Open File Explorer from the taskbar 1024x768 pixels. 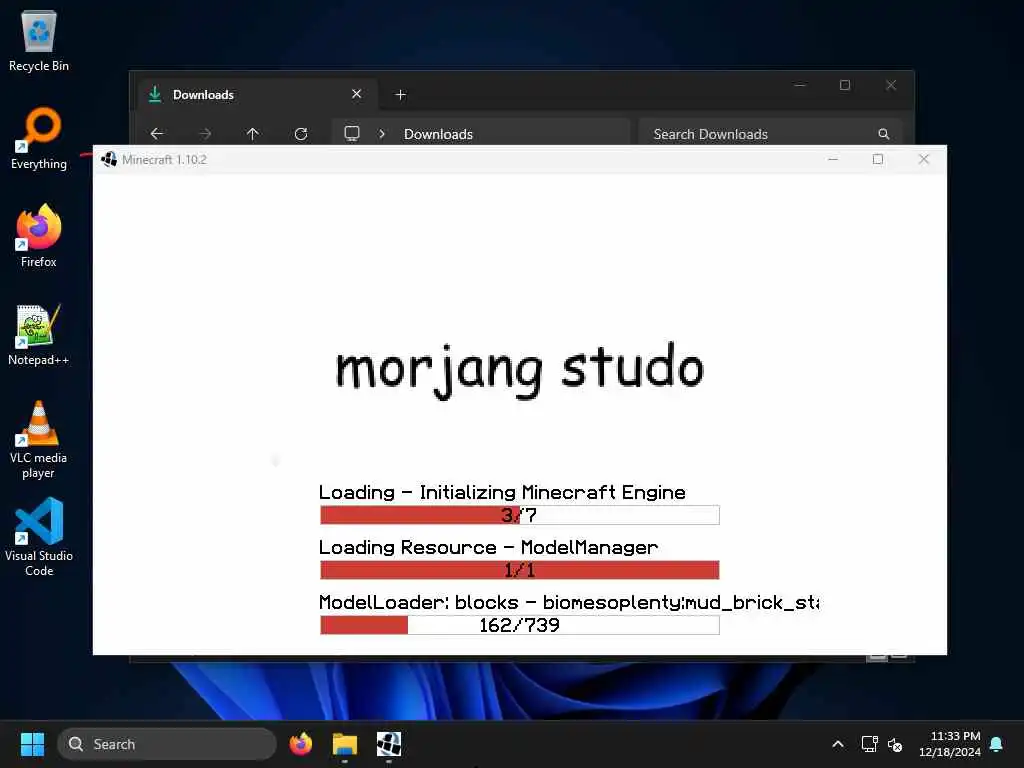click(345, 744)
